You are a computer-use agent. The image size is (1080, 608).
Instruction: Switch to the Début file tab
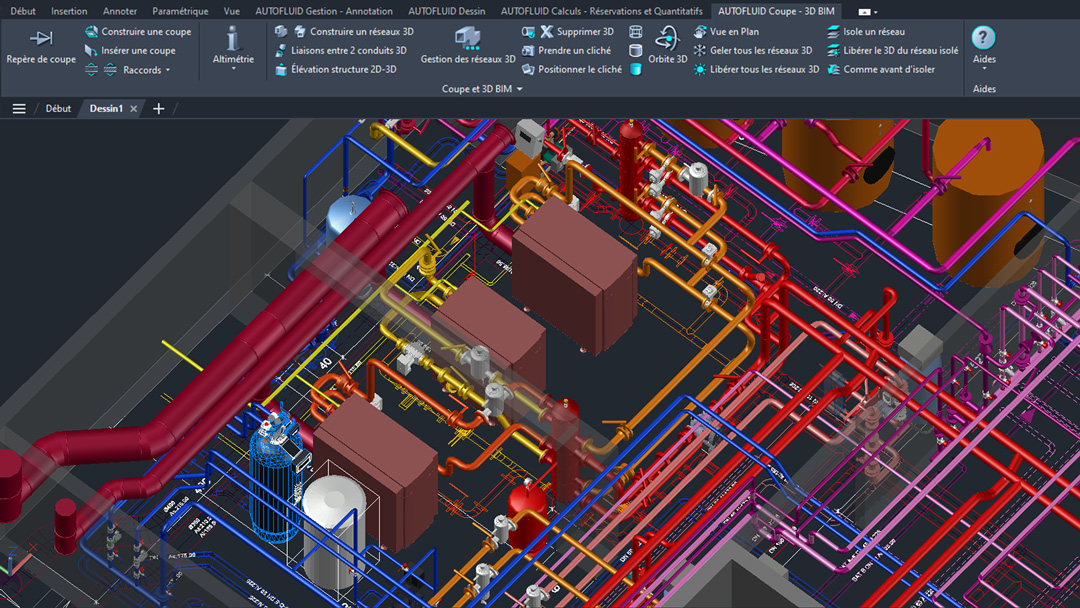coord(58,108)
